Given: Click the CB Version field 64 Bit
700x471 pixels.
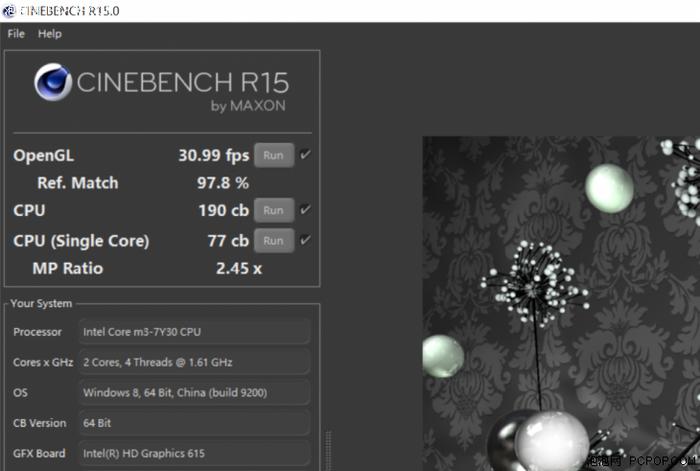Looking at the screenshot, I should pyautogui.click(x=194, y=423).
